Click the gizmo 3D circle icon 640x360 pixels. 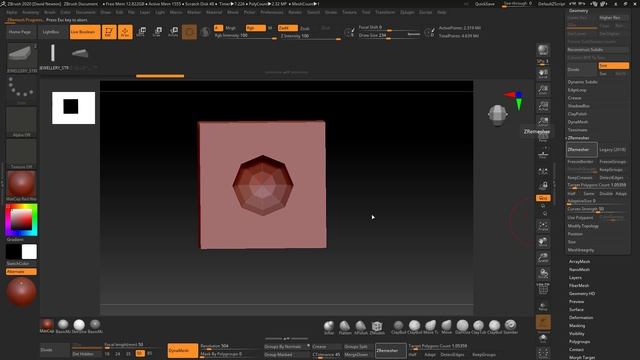(x=189, y=32)
